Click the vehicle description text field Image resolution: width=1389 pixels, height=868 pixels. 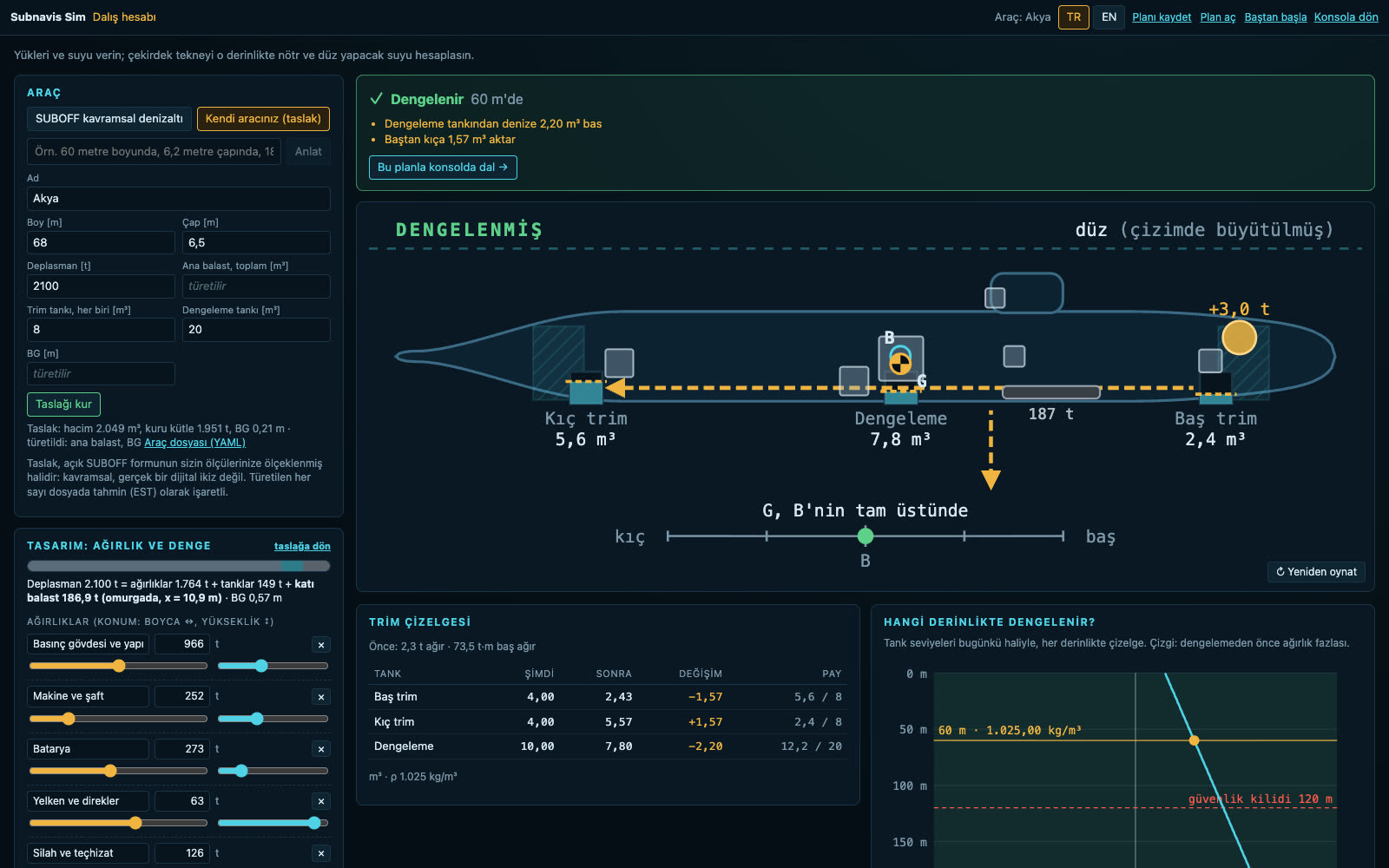(x=154, y=152)
